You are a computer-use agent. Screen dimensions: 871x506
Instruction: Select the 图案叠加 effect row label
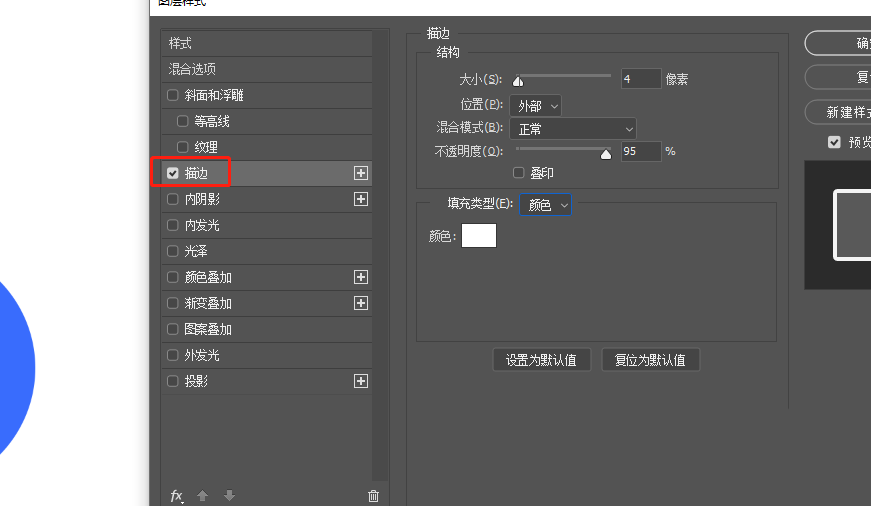[208, 329]
